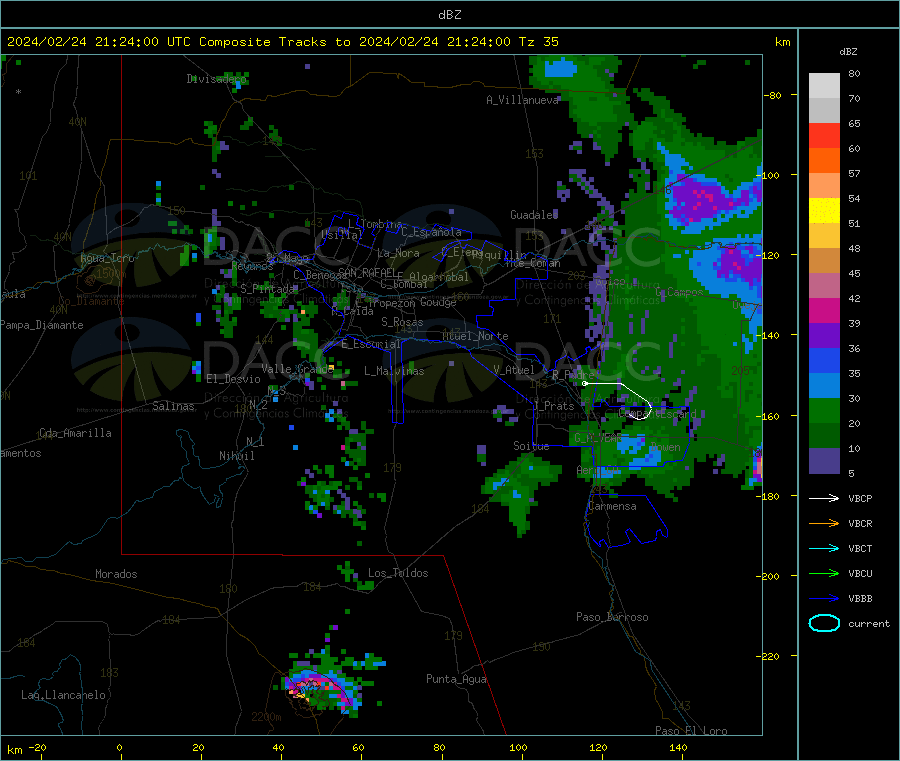This screenshot has height=761, width=900.
Task: Click the green VBCU arrow legend icon
Action: coord(824,573)
